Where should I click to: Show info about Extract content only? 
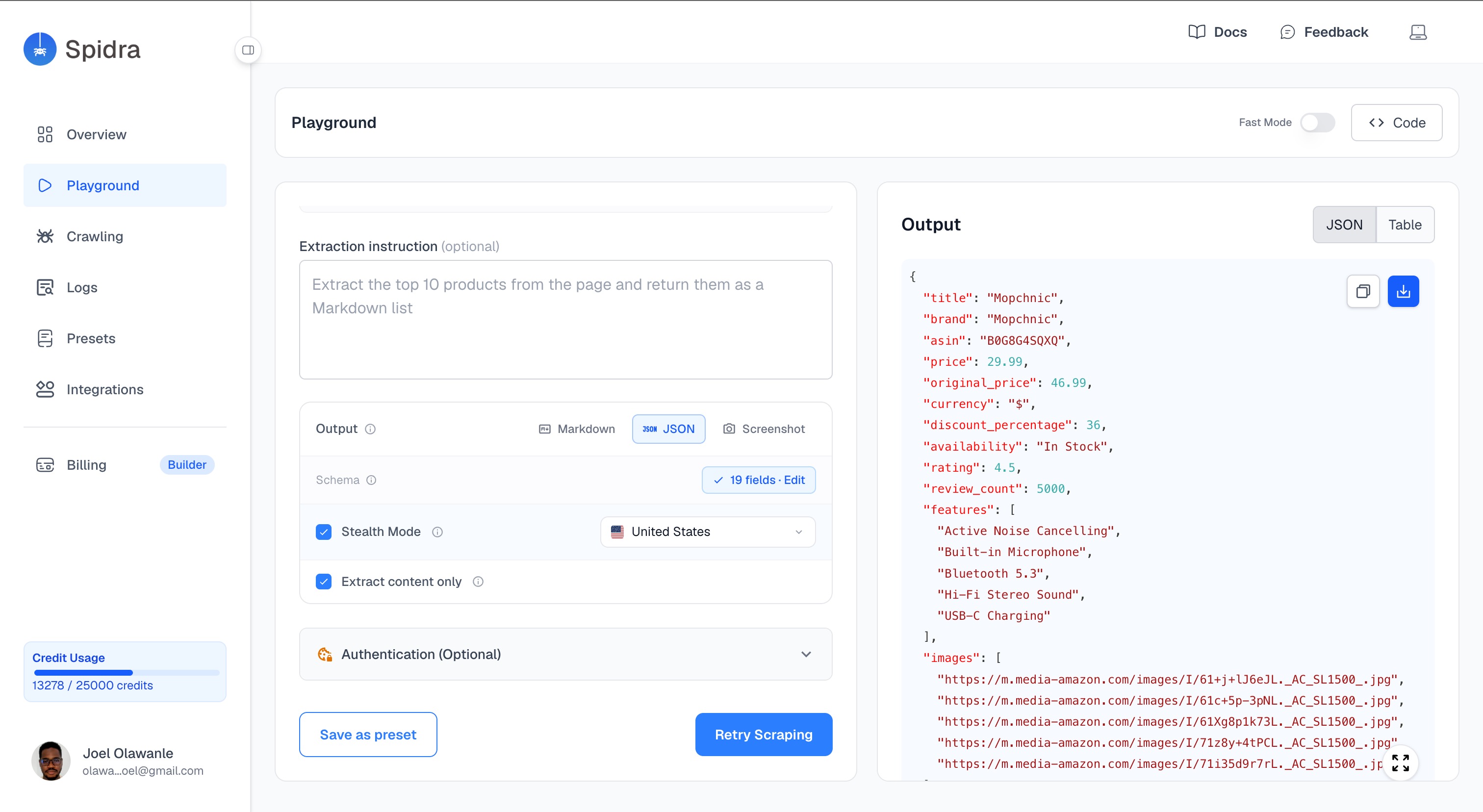478,581
